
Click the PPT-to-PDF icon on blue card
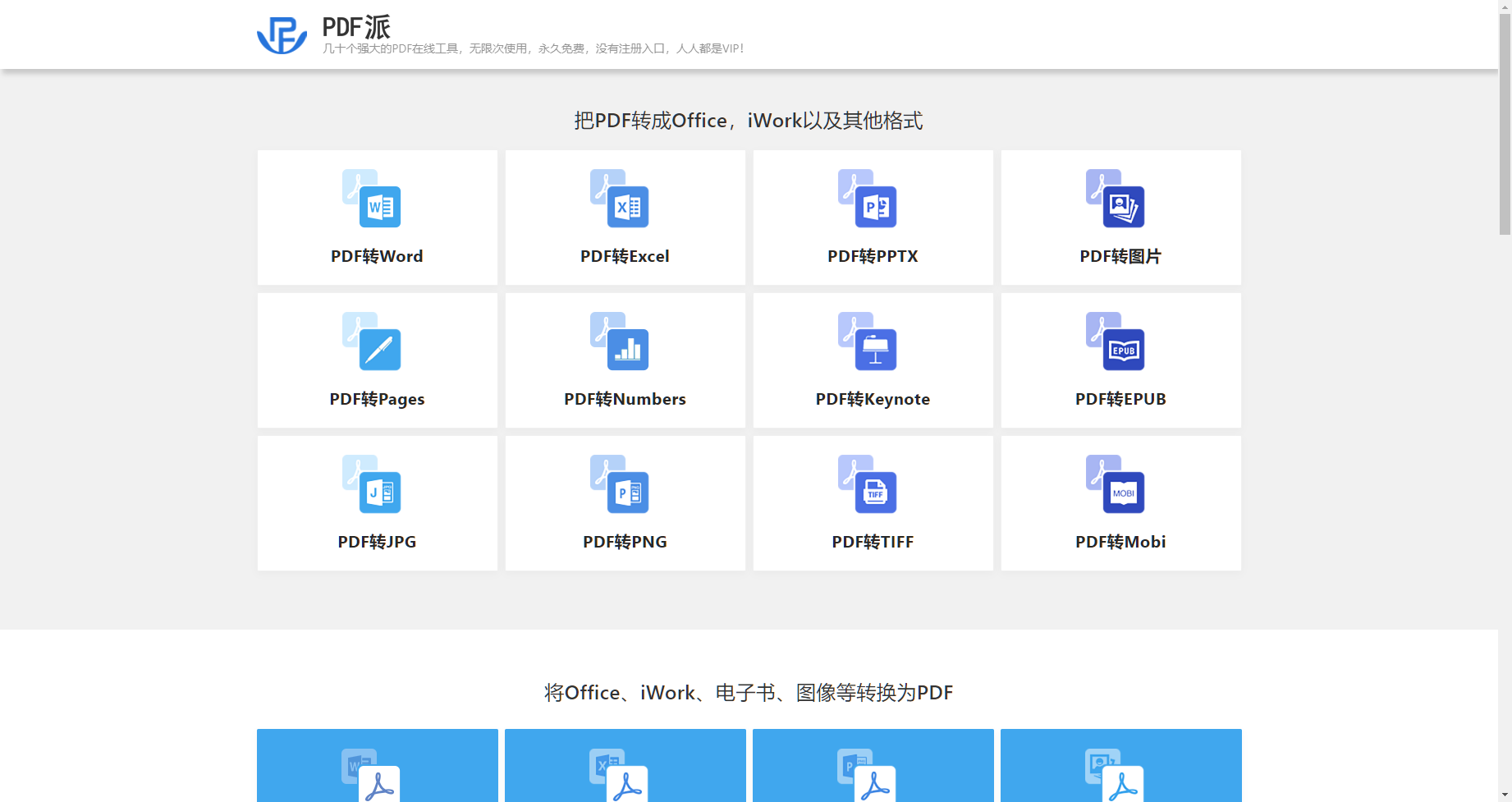coord(867,775)
